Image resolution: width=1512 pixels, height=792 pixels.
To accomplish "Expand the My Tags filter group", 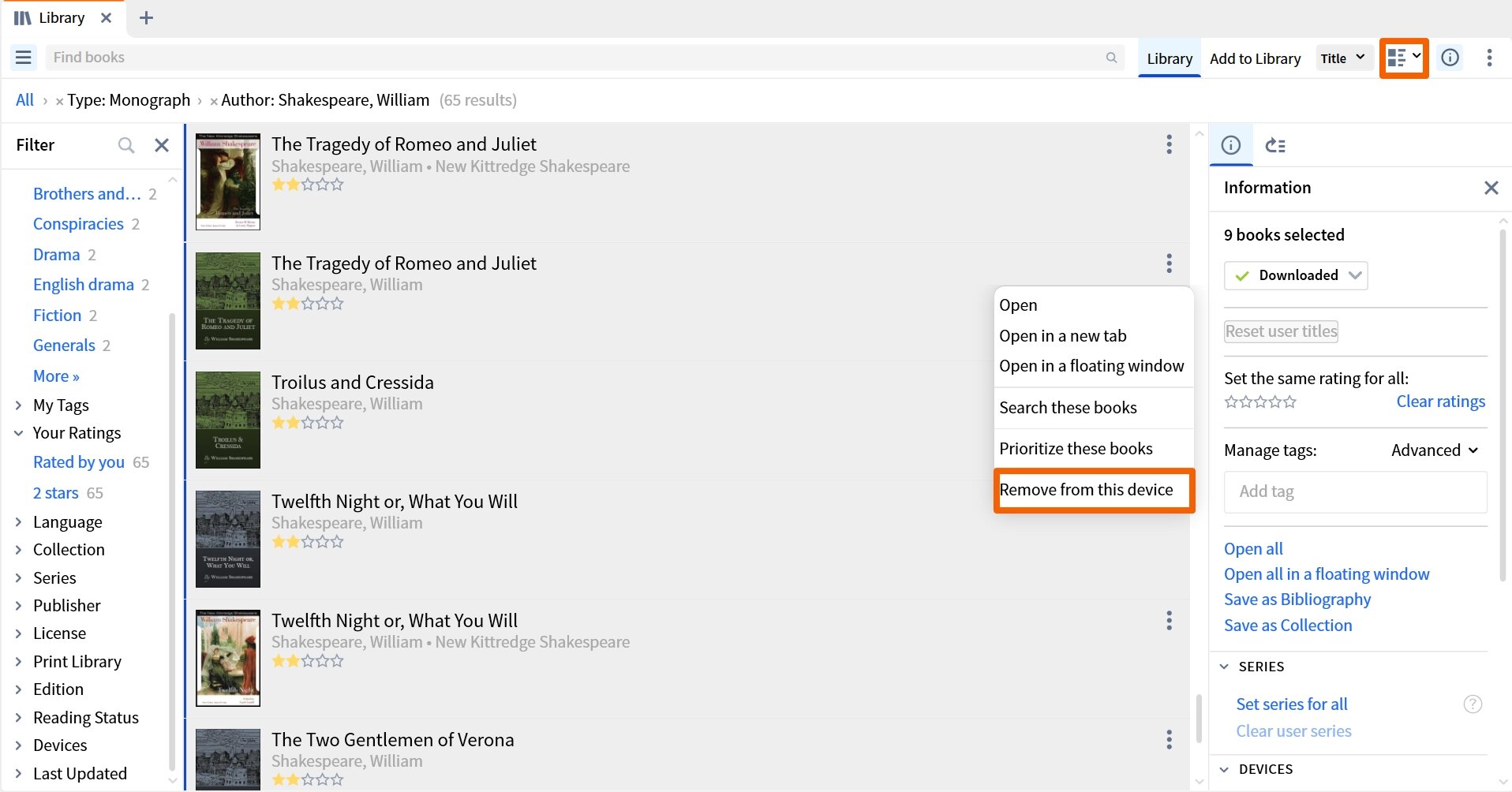I will pos(18,405).
